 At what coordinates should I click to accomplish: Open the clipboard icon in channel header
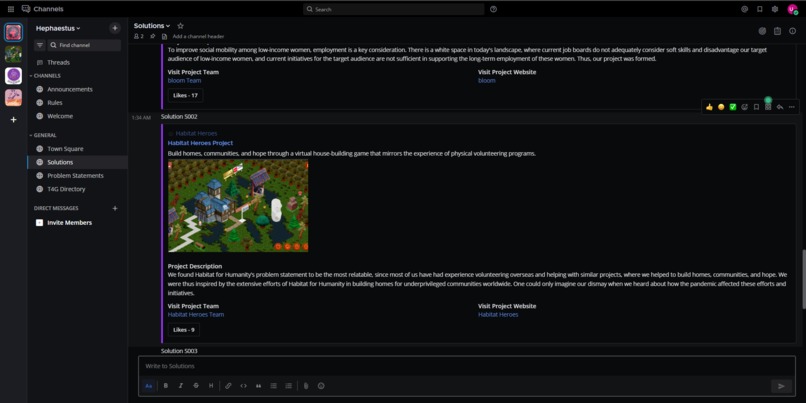777,31
